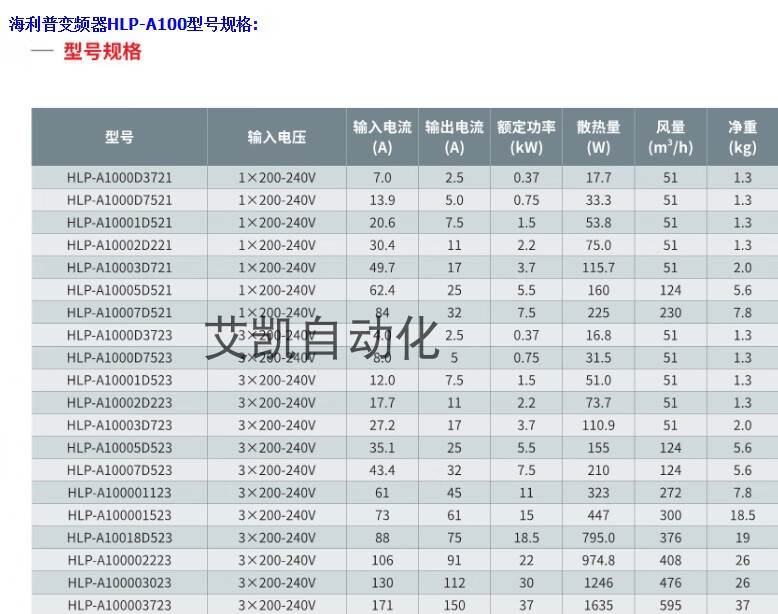Select model cell HLP-A1000D3721

pyautogui.click(x=119, y=178)
